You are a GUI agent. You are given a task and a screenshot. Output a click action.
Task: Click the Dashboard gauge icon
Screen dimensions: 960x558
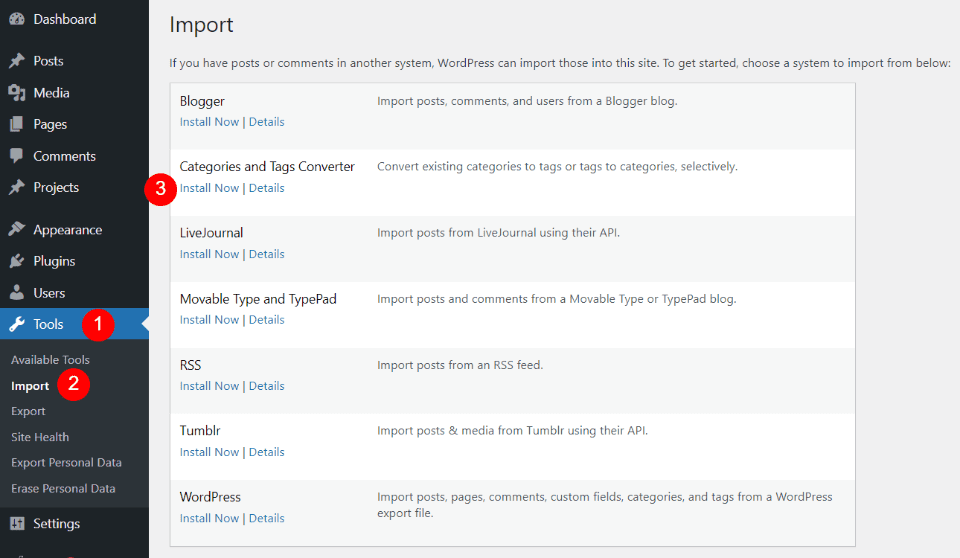17,19
